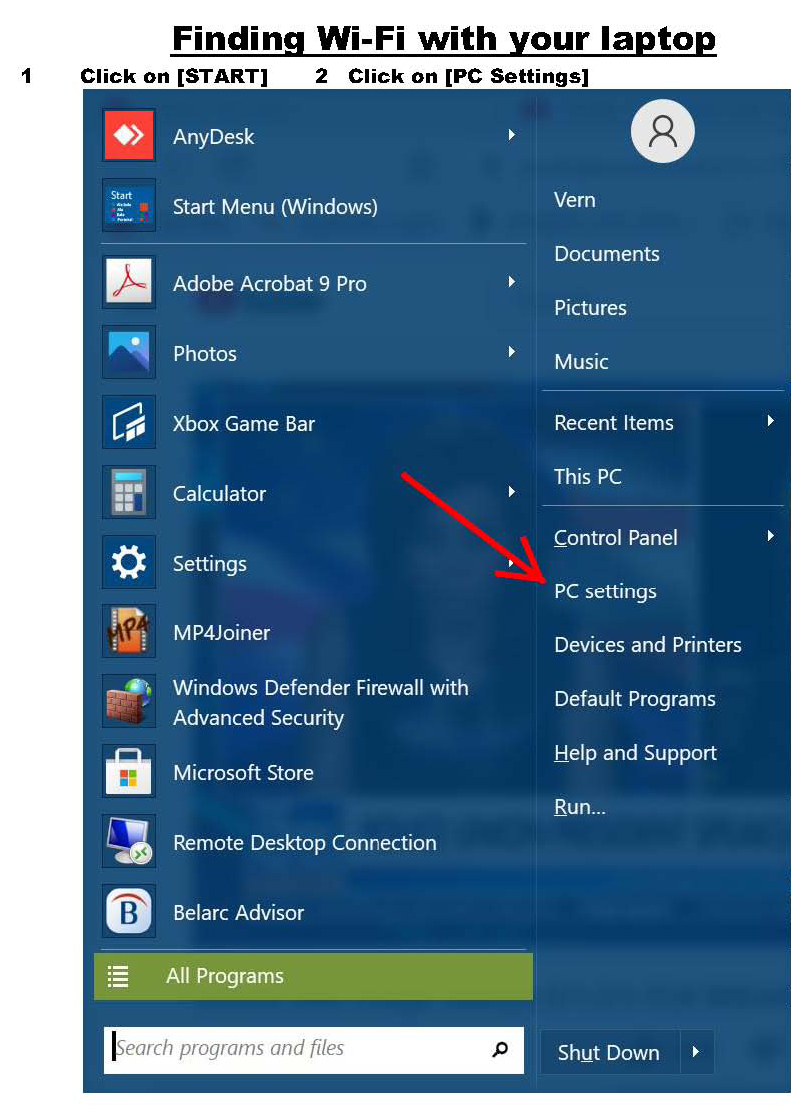Open the Photos app icon
This screenshot has width=791, height=1109.
pyautogui.click(x=129, y=353)
